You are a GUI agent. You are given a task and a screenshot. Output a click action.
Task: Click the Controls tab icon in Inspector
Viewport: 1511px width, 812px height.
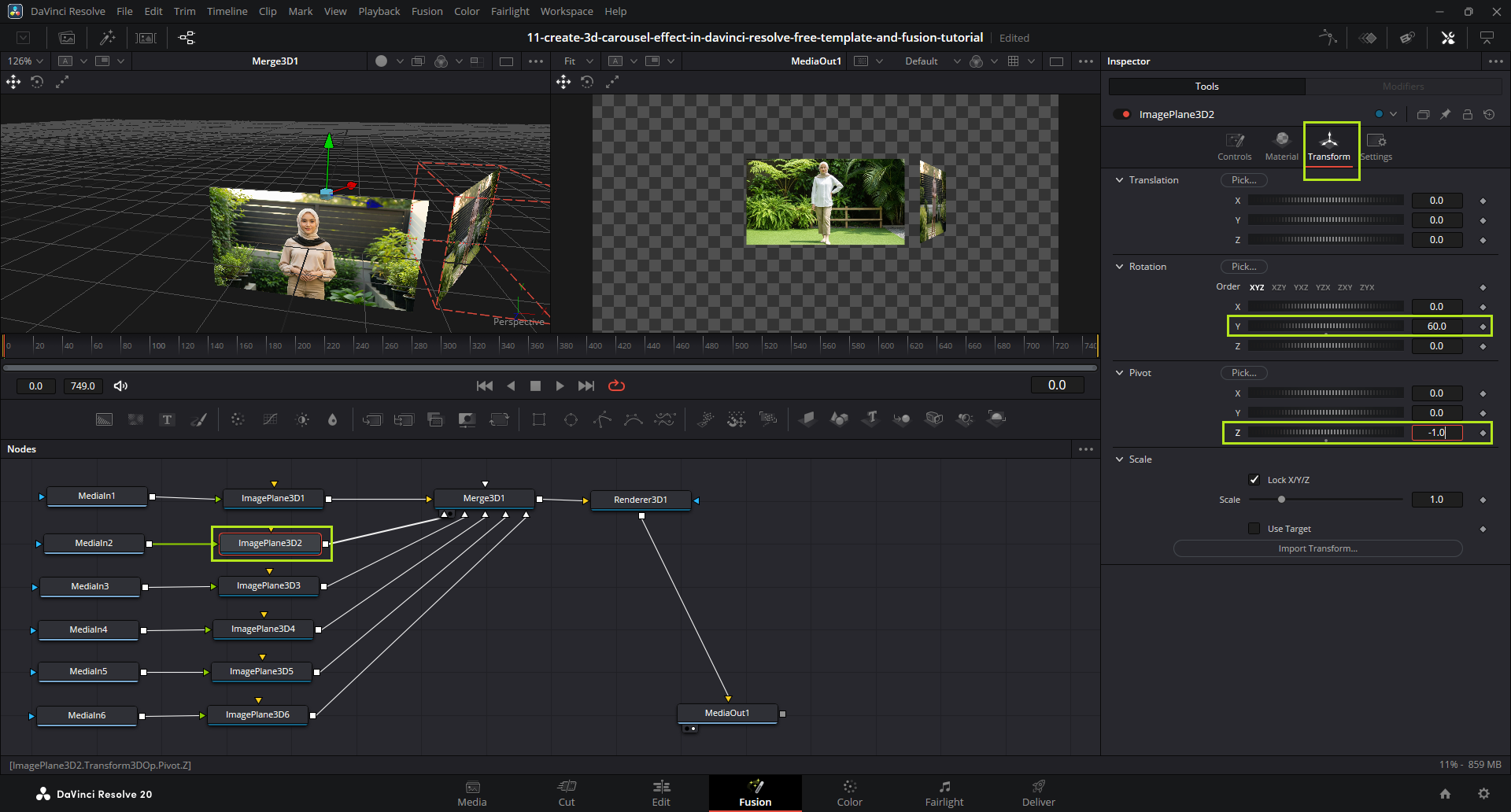[1234, 146]
